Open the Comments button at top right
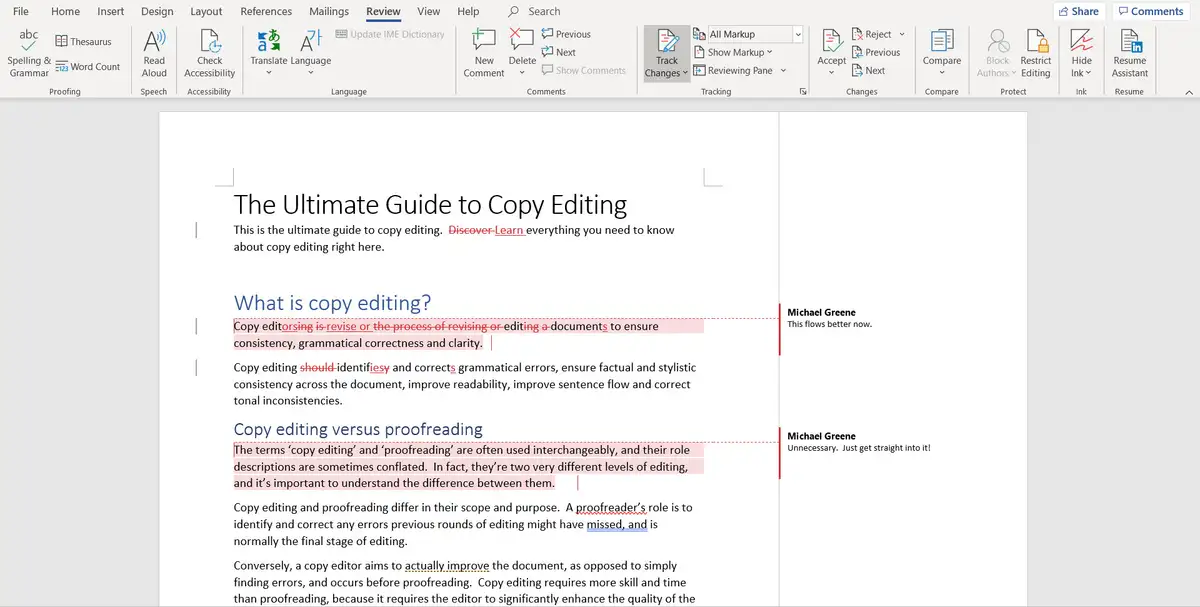Viewport: 1200px width, 607px height. point(1150,11)
